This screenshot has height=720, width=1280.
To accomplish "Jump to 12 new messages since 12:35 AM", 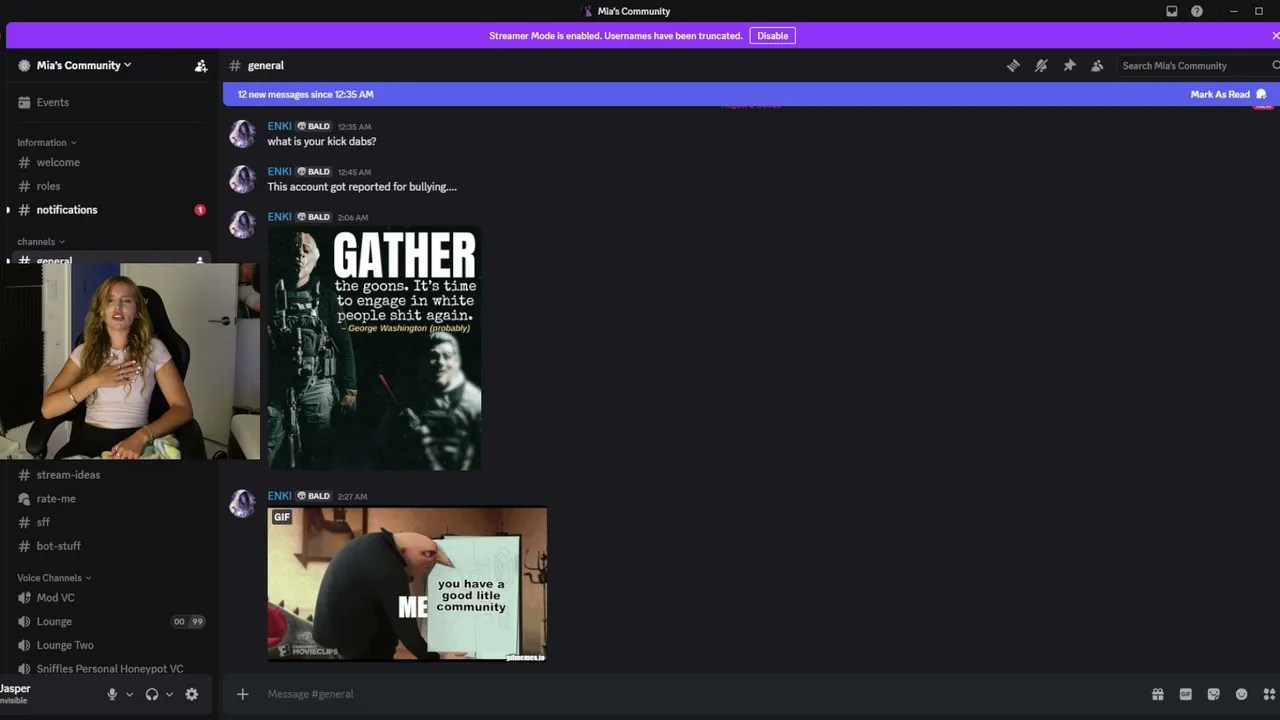I will click(x=305, y=94).
